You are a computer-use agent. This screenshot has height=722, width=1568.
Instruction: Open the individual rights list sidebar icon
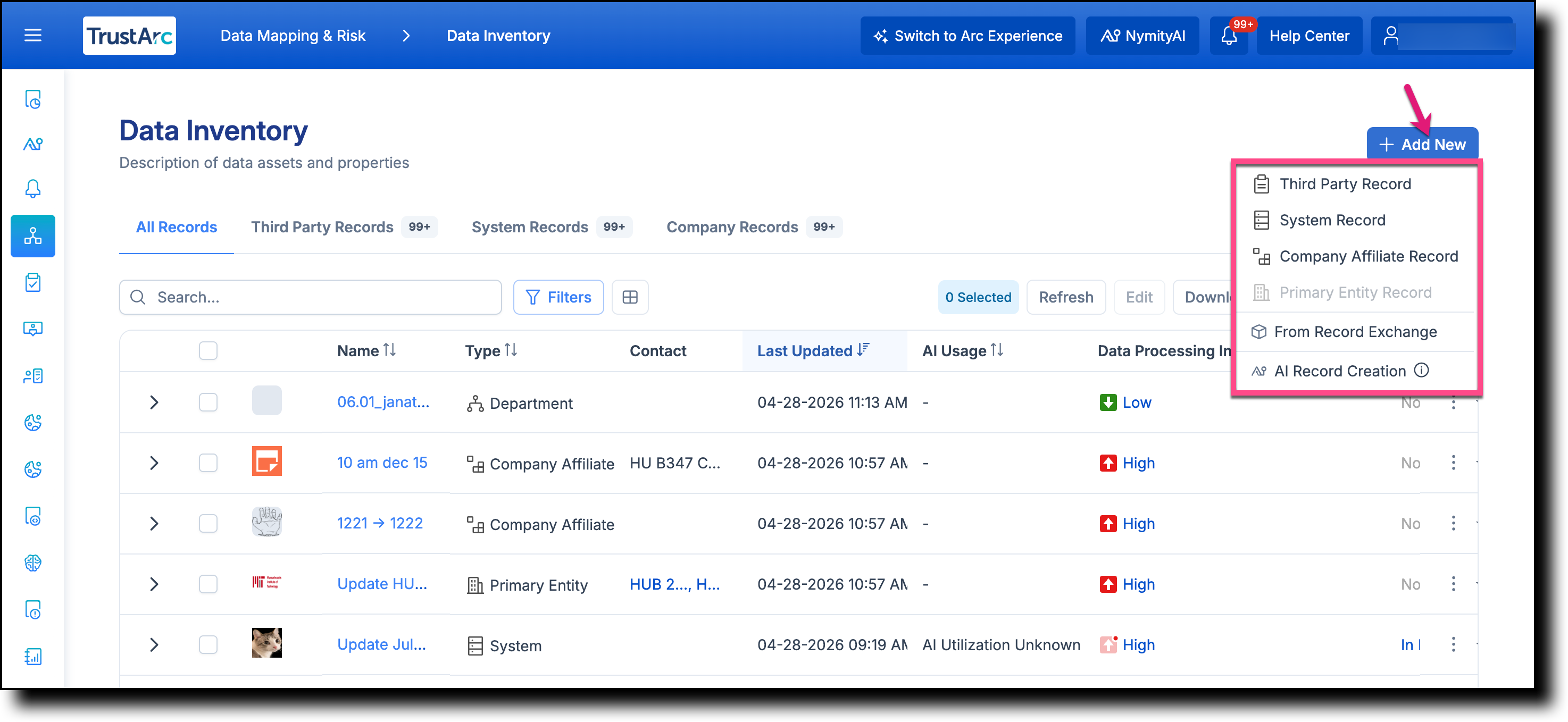pyautogui.click(x=33, y=376)
